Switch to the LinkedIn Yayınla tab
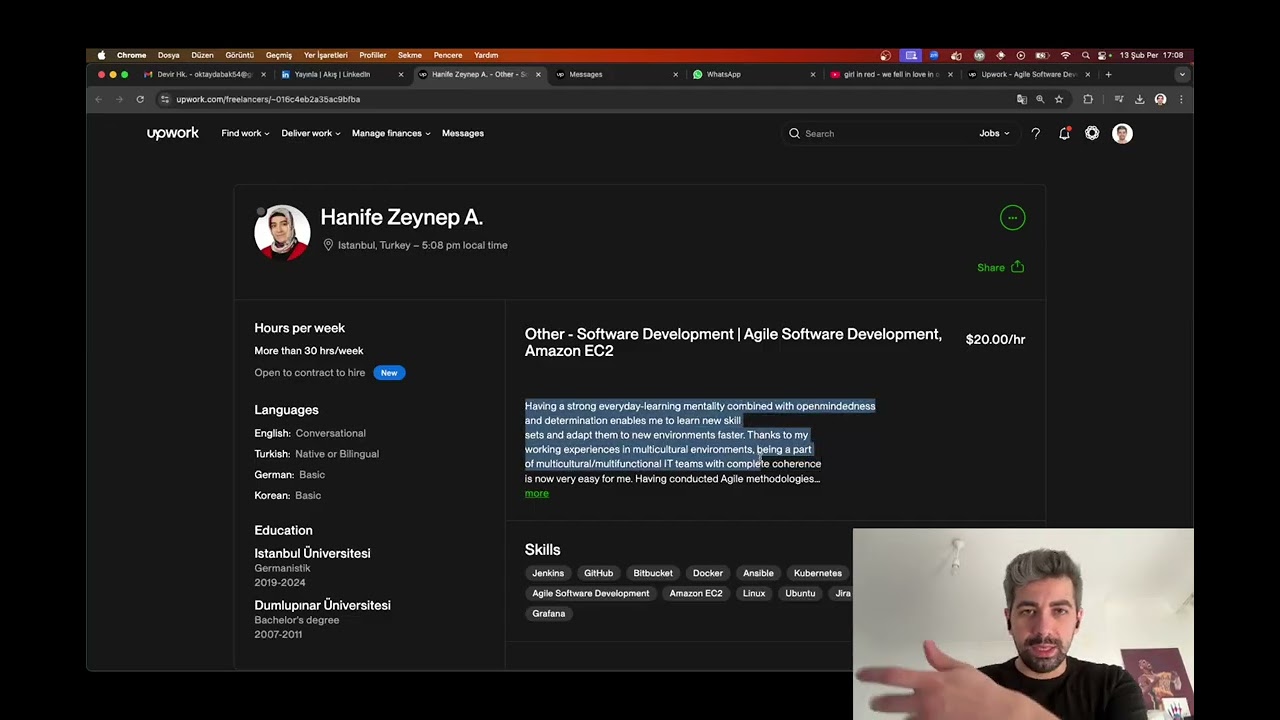 tap(340, 74)
